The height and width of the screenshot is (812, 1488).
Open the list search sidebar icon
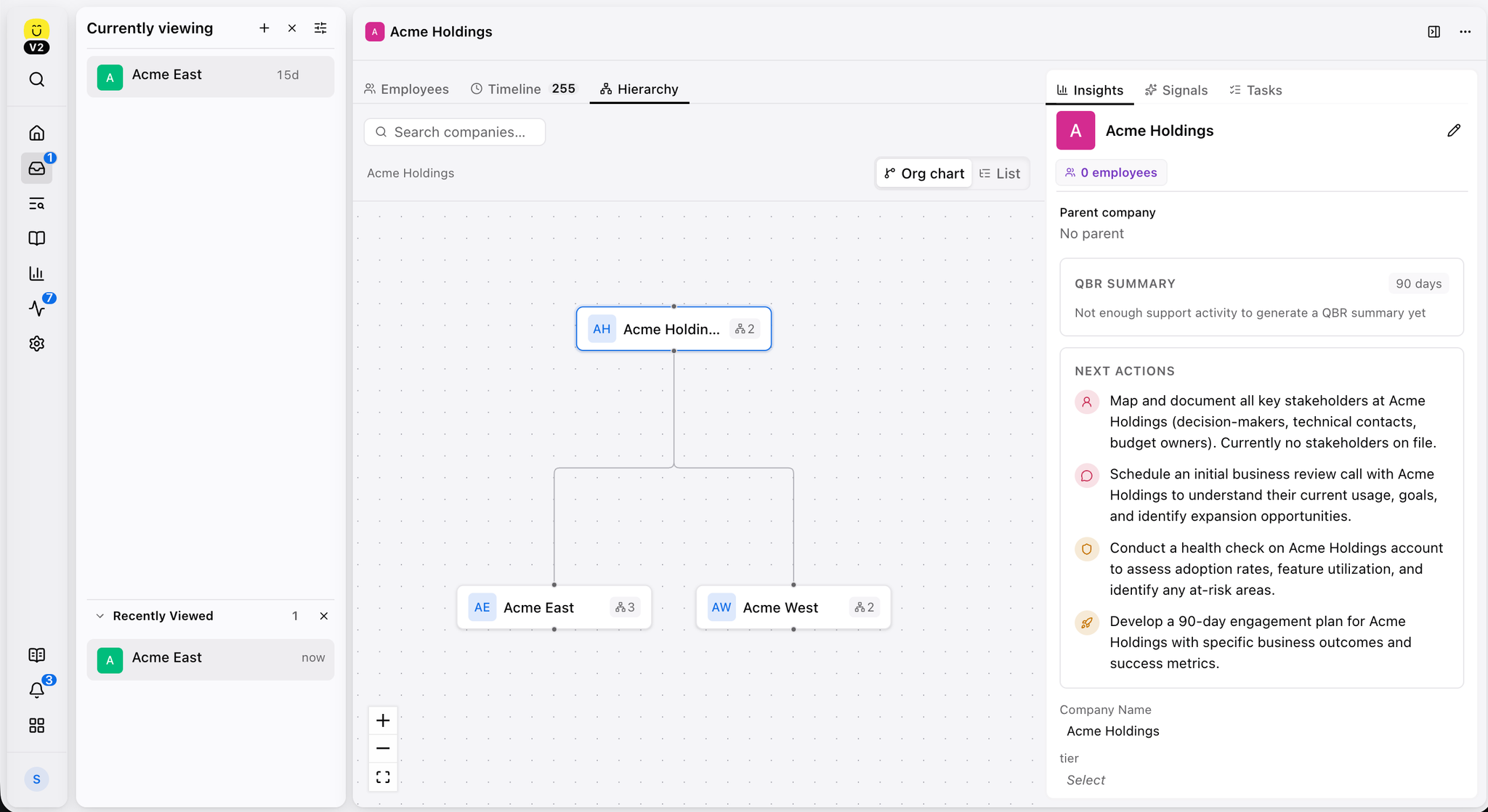37,203
